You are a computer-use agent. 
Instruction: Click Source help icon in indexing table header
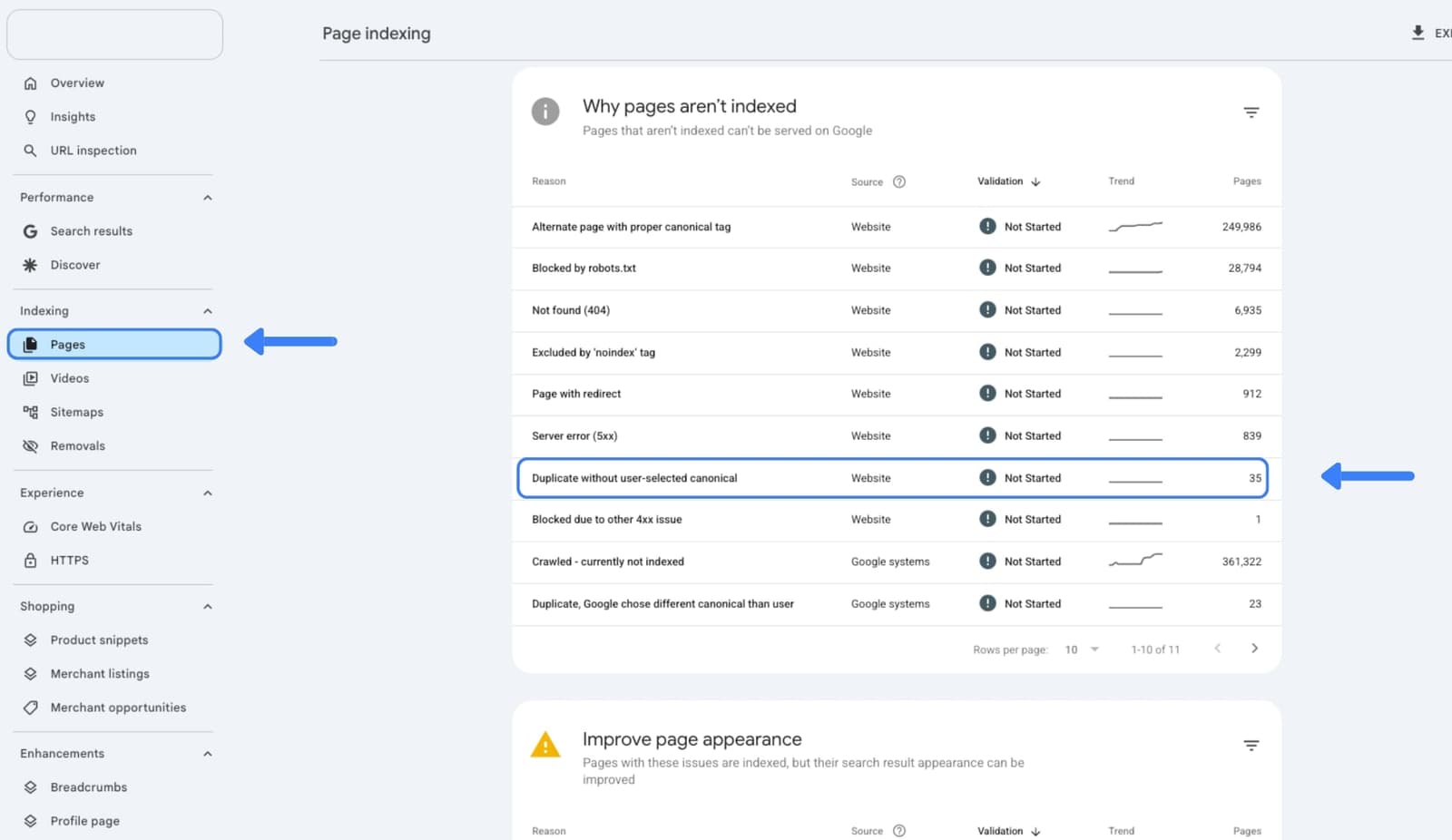coord(899,181)
